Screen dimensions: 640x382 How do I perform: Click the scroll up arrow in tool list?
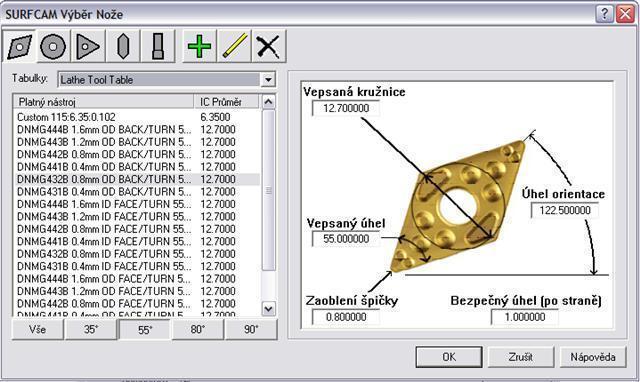[268, 102]
